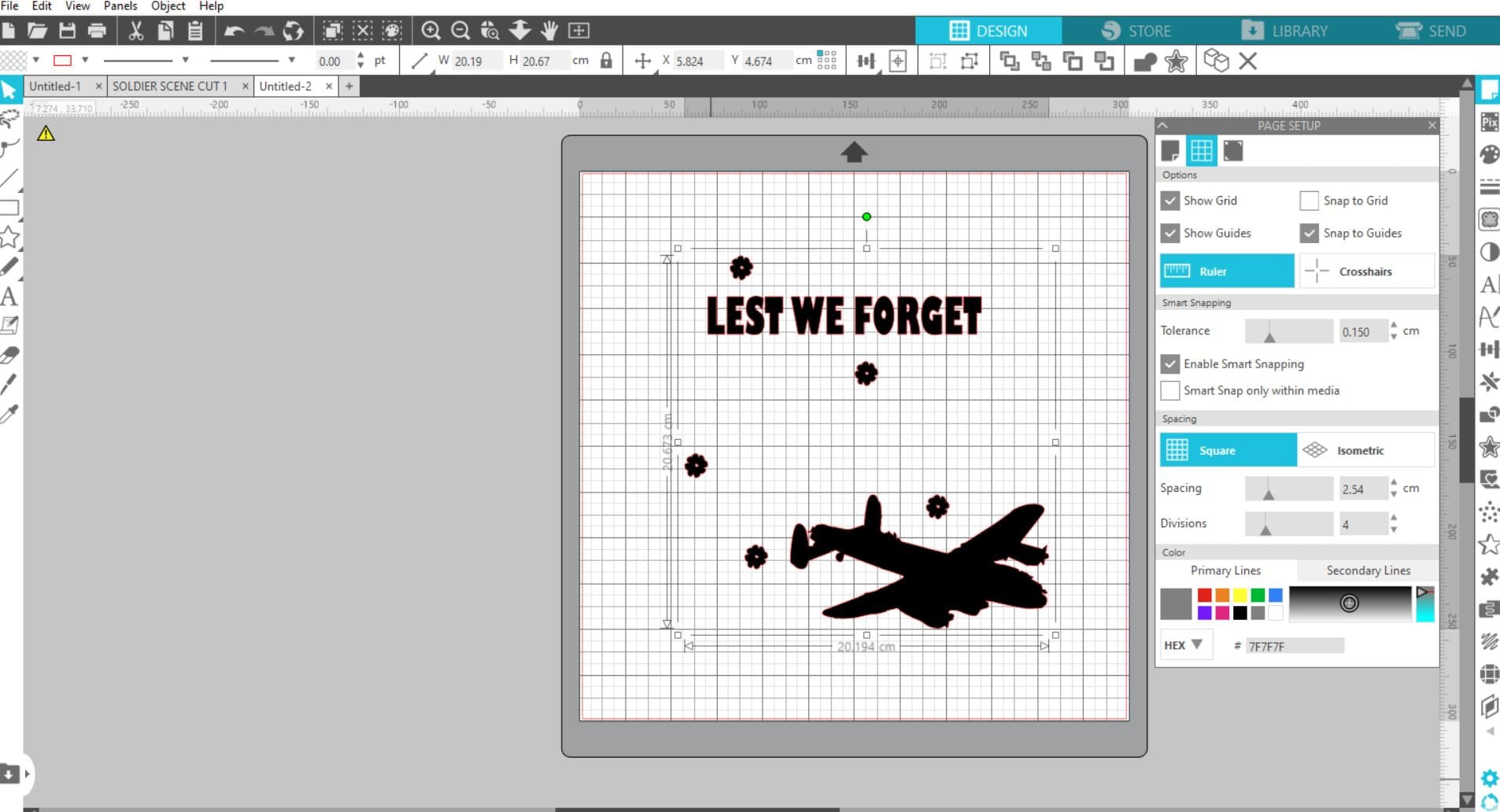This screenshot has height=812, width=1500.
Task: Toggle the Crosshairs option
Action: 1367,271
